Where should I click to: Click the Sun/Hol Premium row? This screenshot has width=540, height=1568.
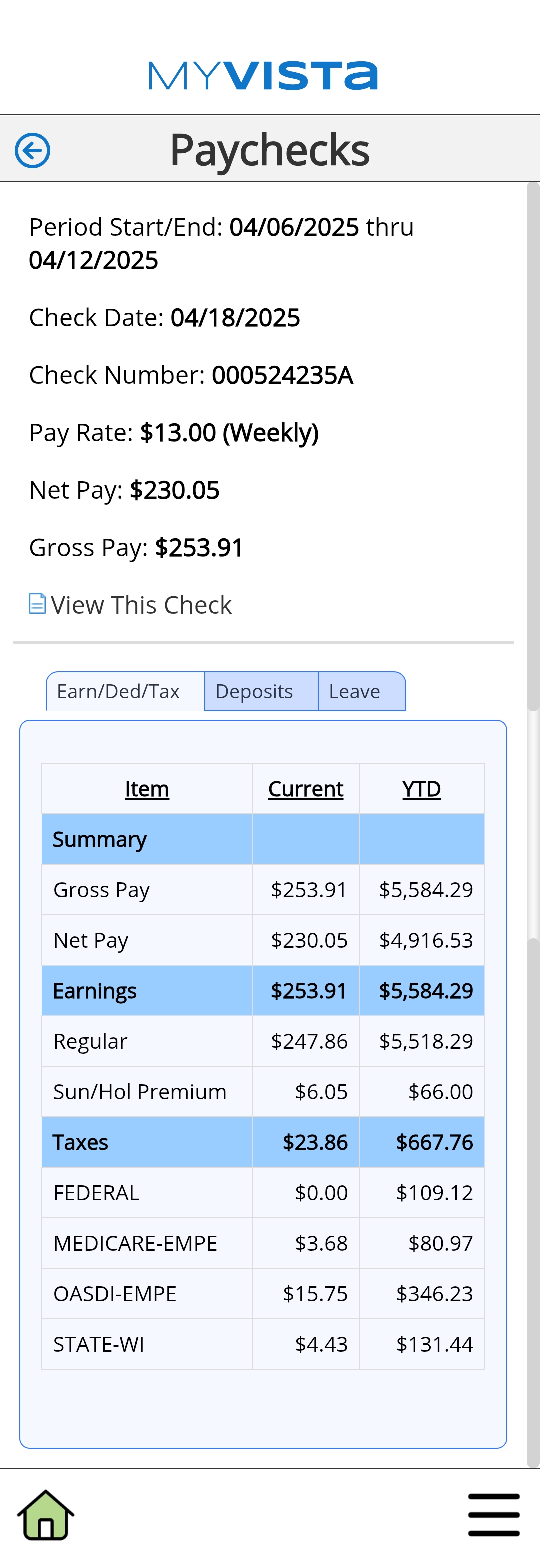(x=263, y=1092)
